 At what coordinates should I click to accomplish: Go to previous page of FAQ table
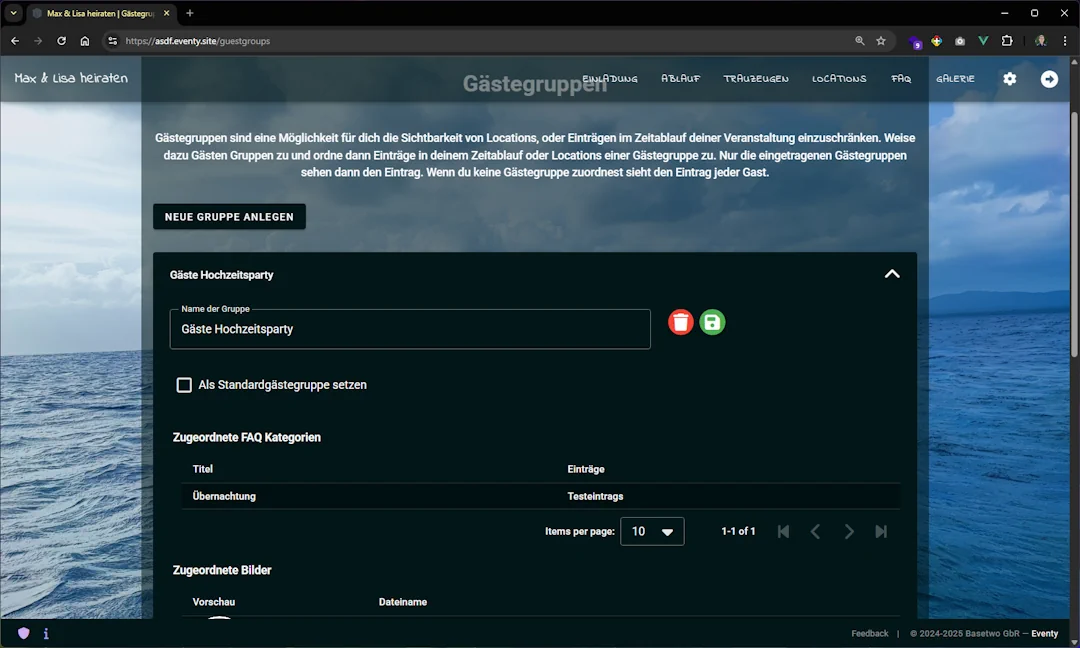pos(815,532)
